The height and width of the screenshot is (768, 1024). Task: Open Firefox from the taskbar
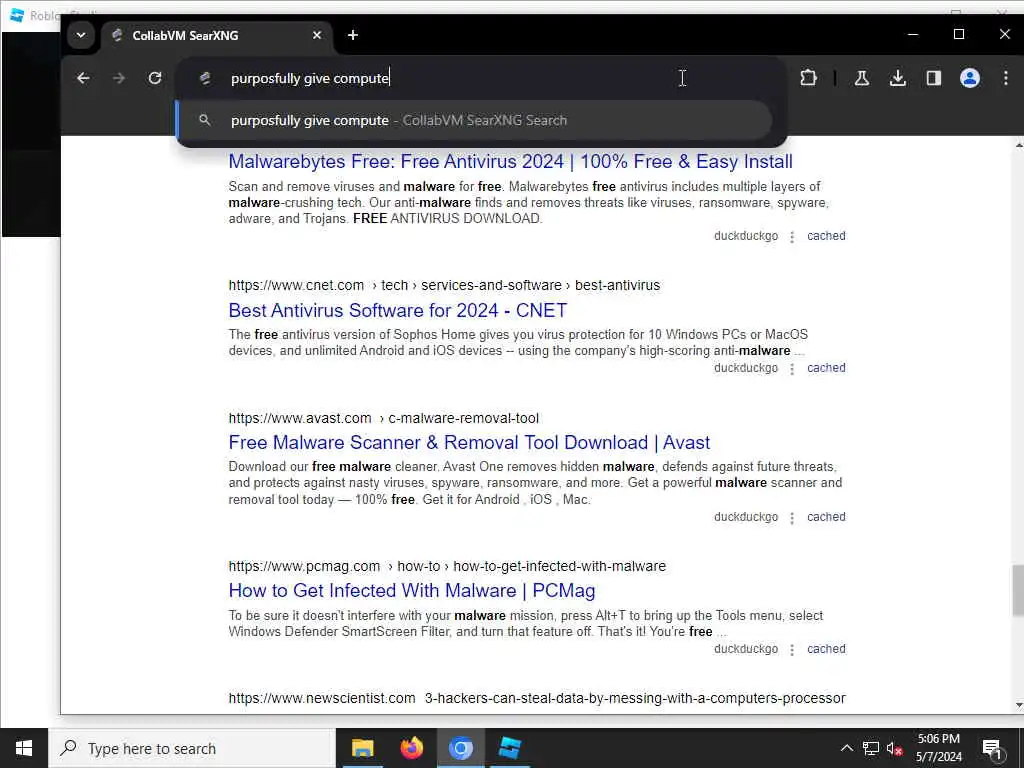point(411,748)
